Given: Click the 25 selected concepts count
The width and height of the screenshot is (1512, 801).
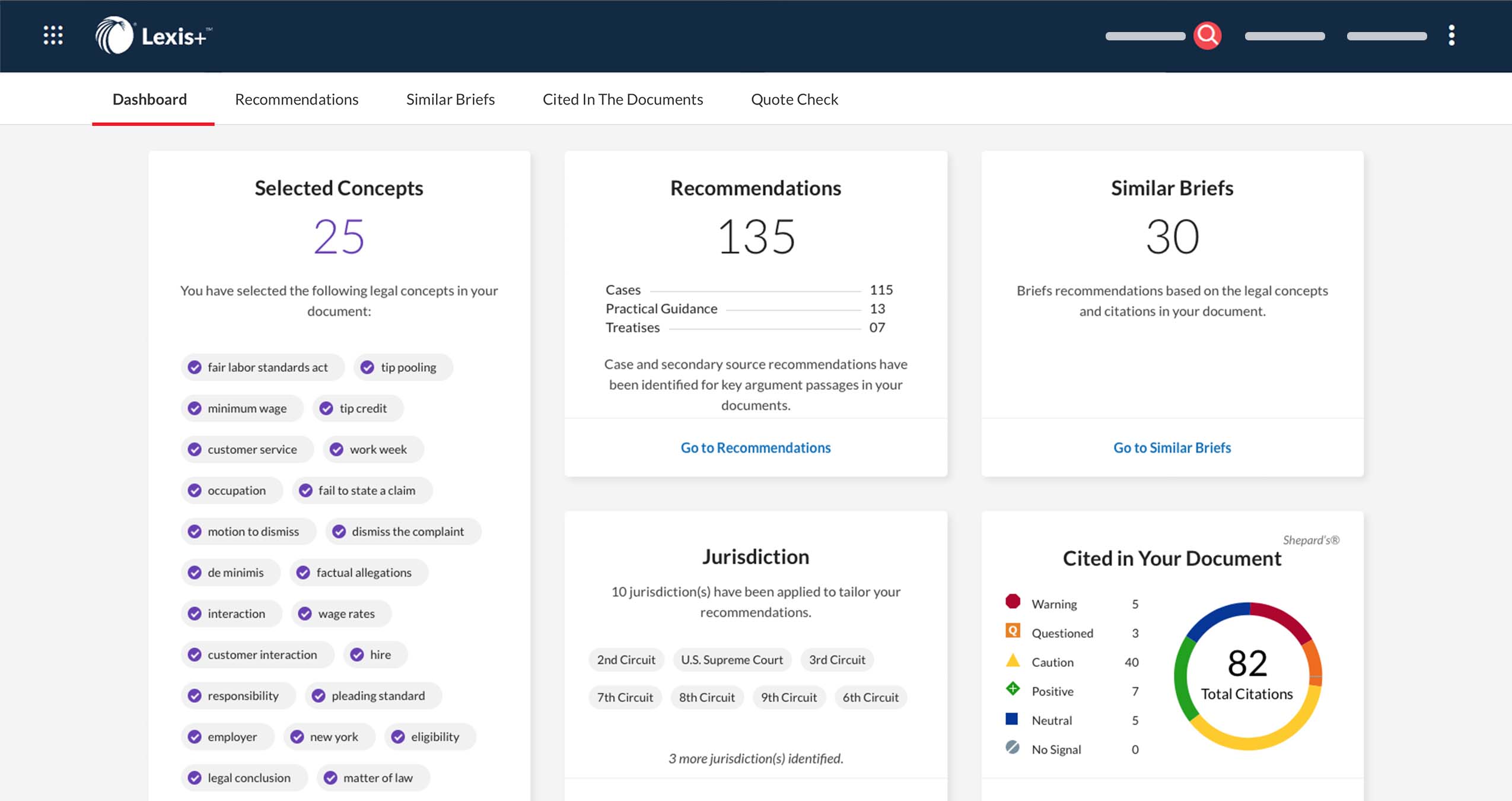Looking at the screenshot, I should [339, 237].
